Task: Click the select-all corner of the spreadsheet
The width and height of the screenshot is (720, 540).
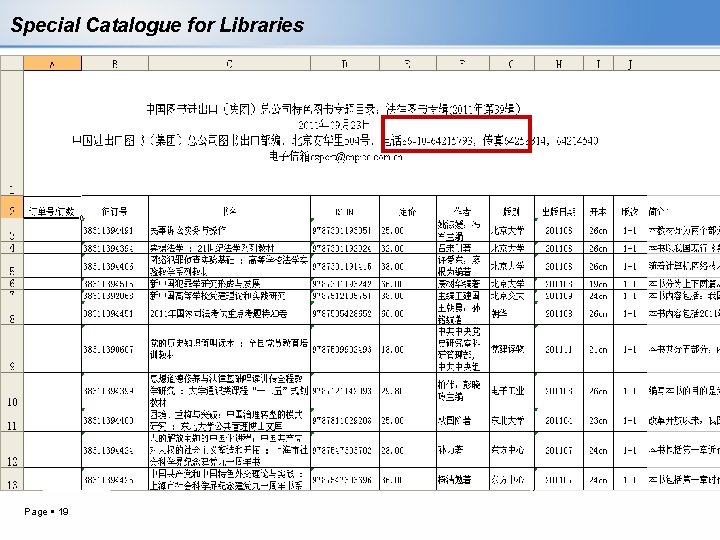Action: [x=11, y=63]
